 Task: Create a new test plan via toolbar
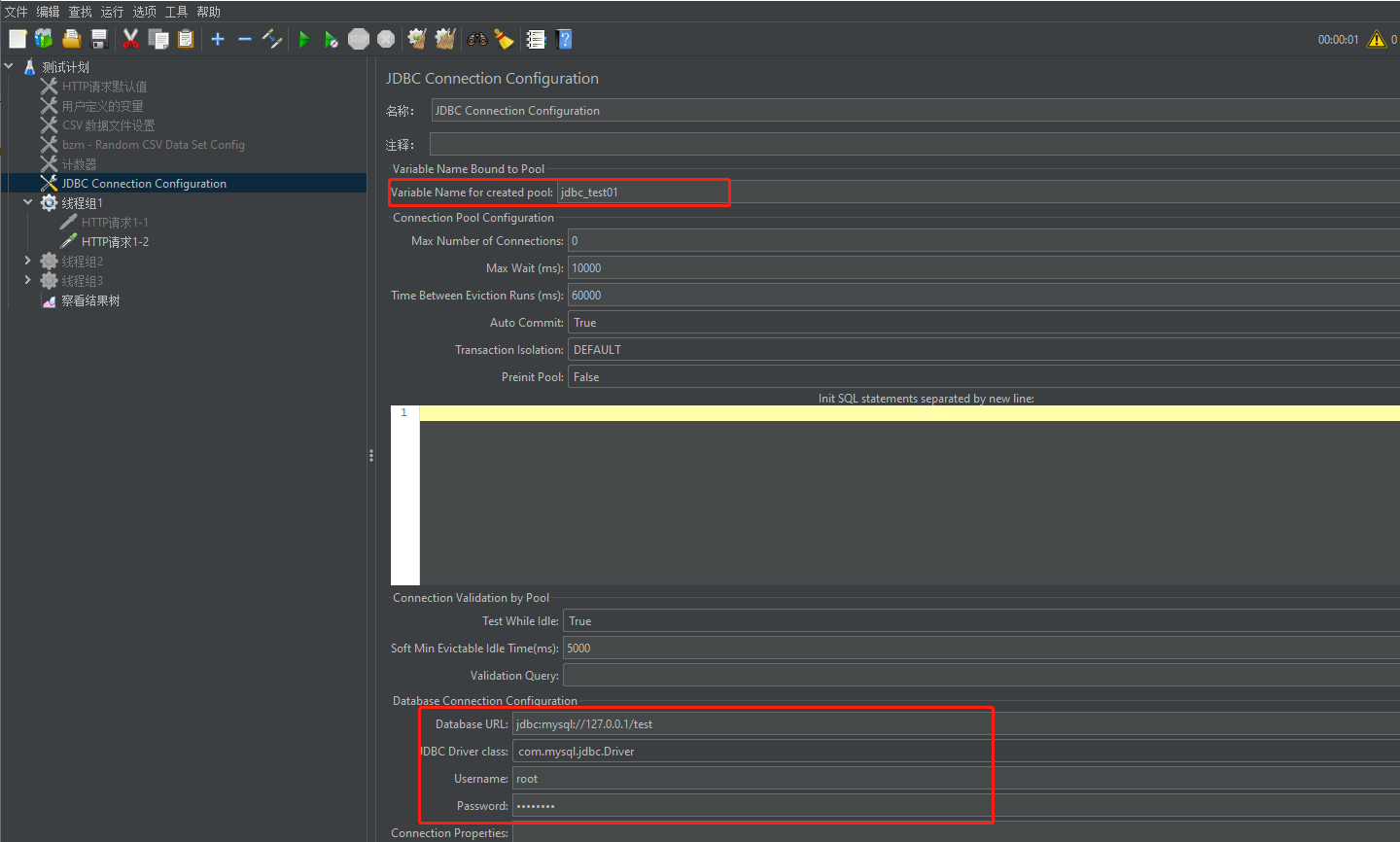17,39
